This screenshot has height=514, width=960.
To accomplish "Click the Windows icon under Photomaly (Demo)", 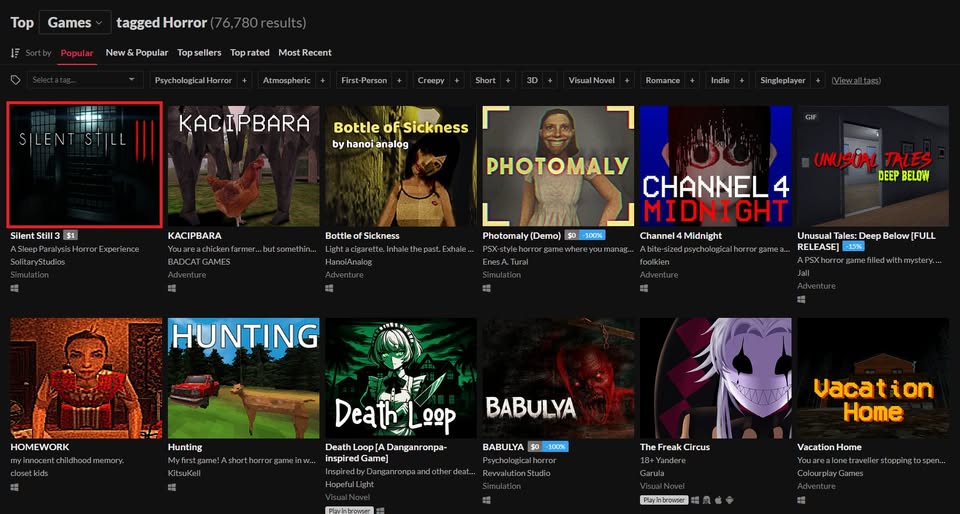I will coord(487,288).
